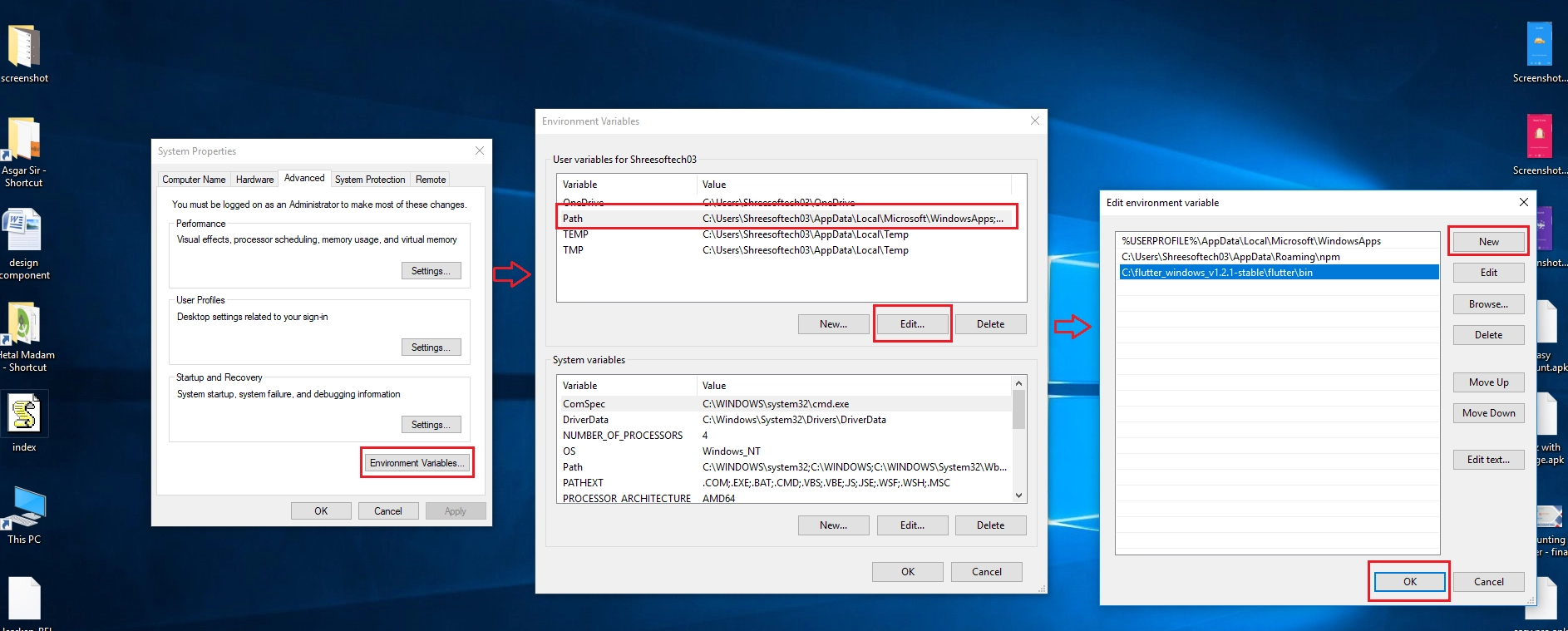Confirm with OK in Edit environment variable
This screenshot has width=1568, height=631.
(x=1409, y=582)
